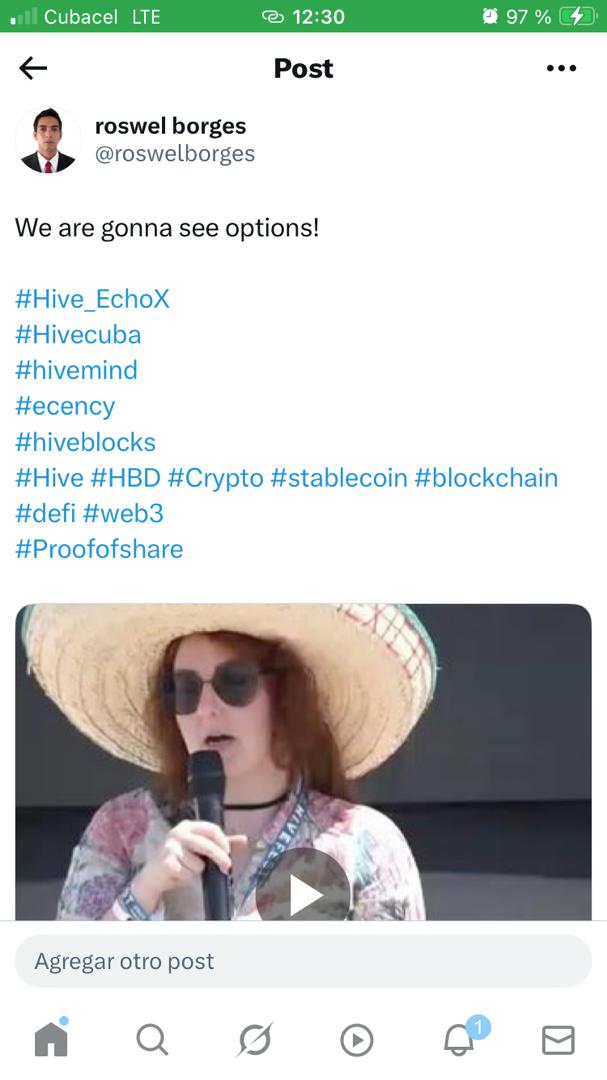The height and width of the screenshot is (1080, 607).
Task: Open the #hiveblocks hashtag
Action: [85, 442]
